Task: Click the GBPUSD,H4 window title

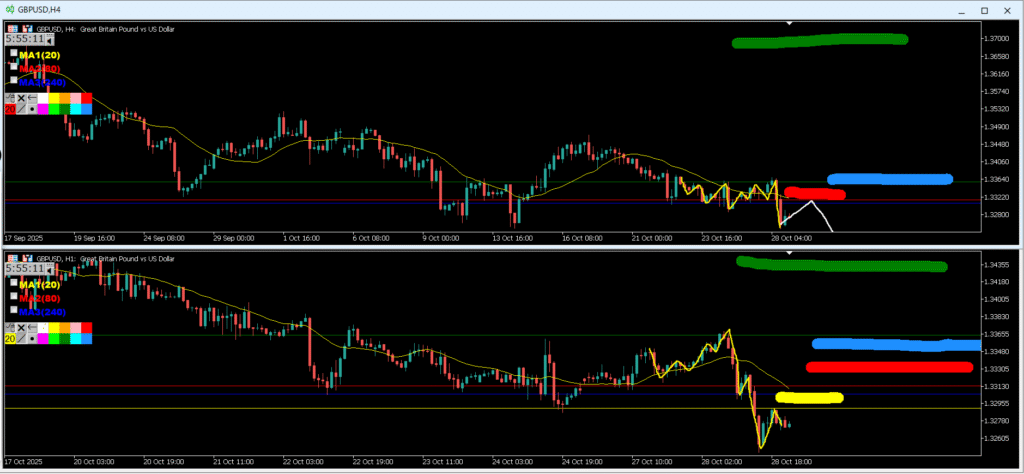Action: click(42, 9)
